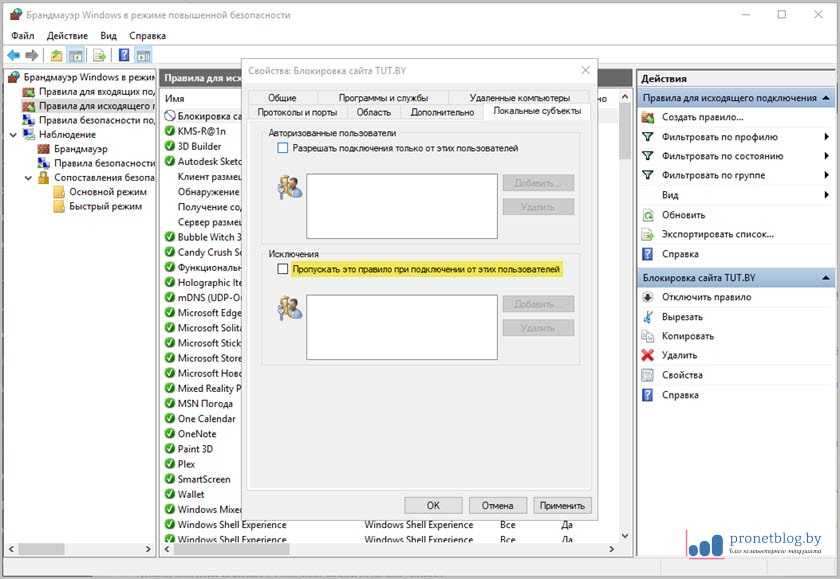Click the Обновить refresh icon
This screenshot has height=579, width=840.
[648, 215]
